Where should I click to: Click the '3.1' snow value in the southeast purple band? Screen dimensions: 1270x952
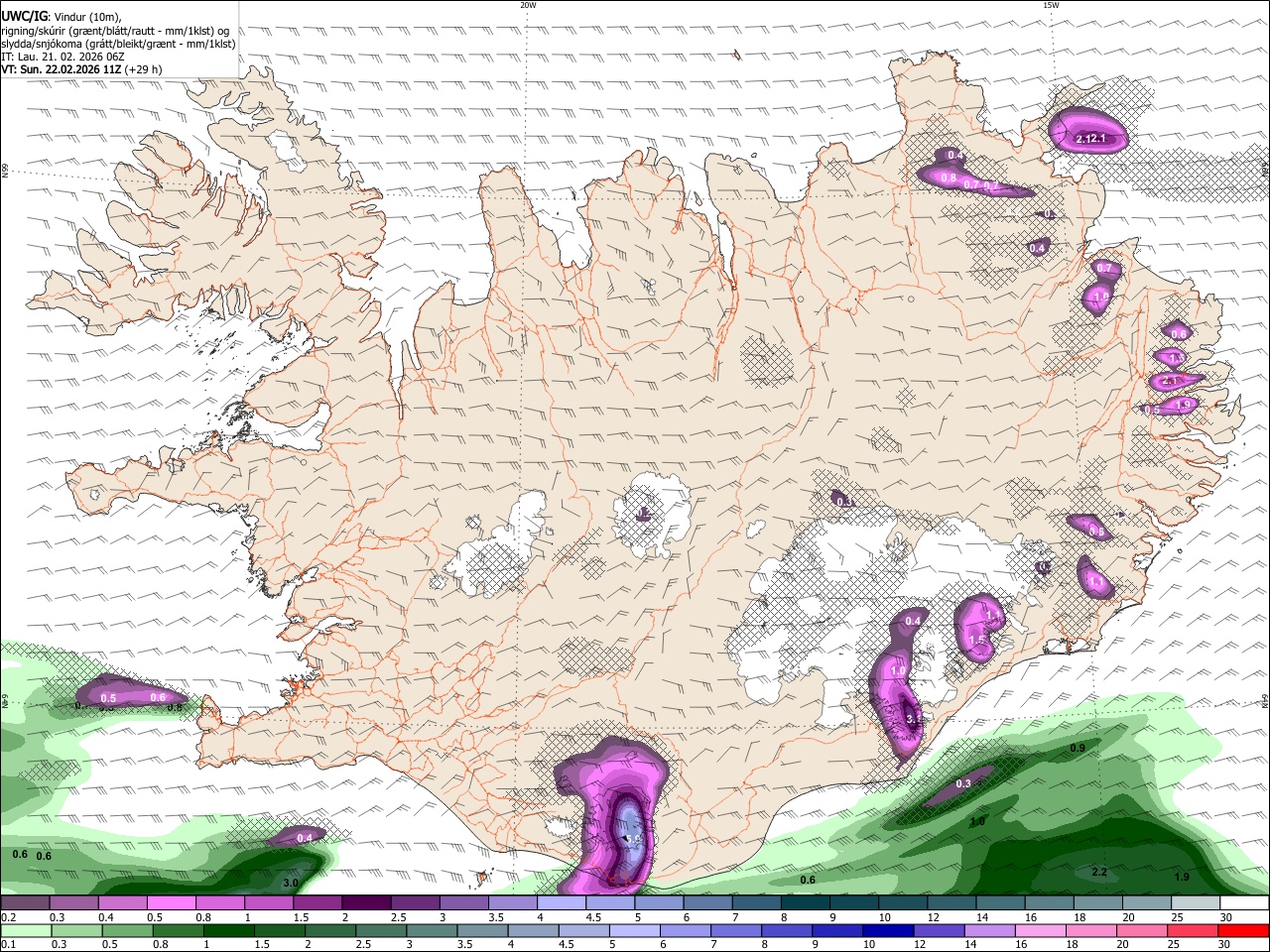[x=914, y=719]
